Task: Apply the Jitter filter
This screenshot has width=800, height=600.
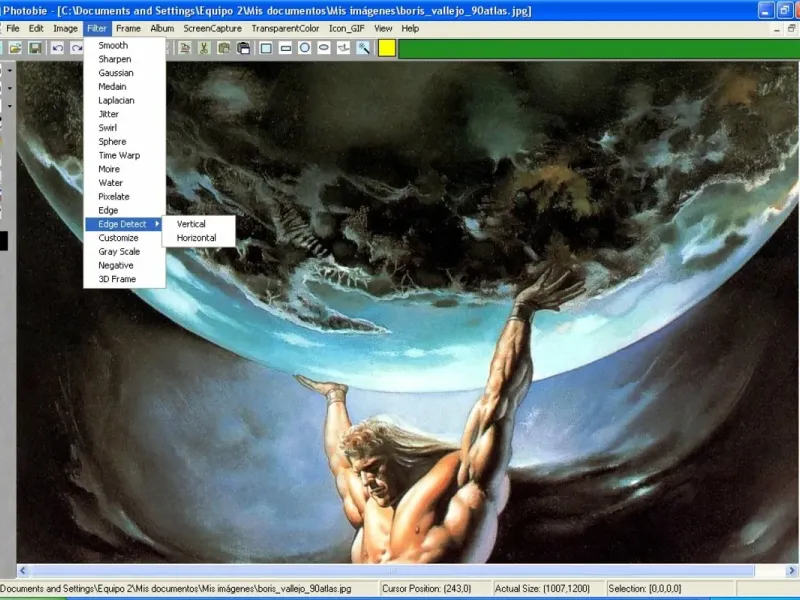Action: [124, 114]
